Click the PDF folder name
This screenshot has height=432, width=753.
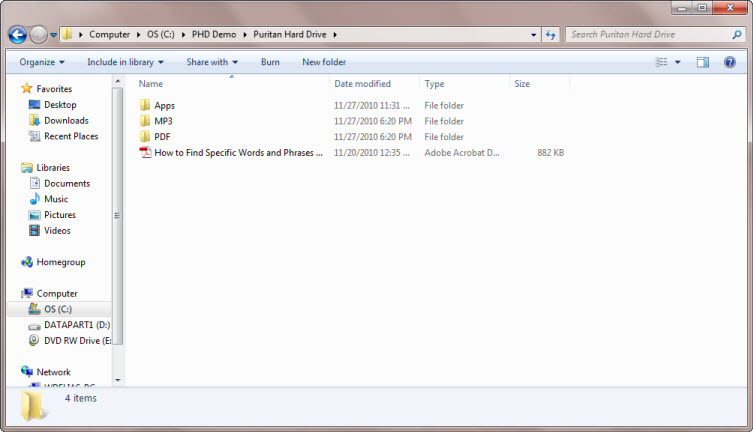click(x=162, y=137)
